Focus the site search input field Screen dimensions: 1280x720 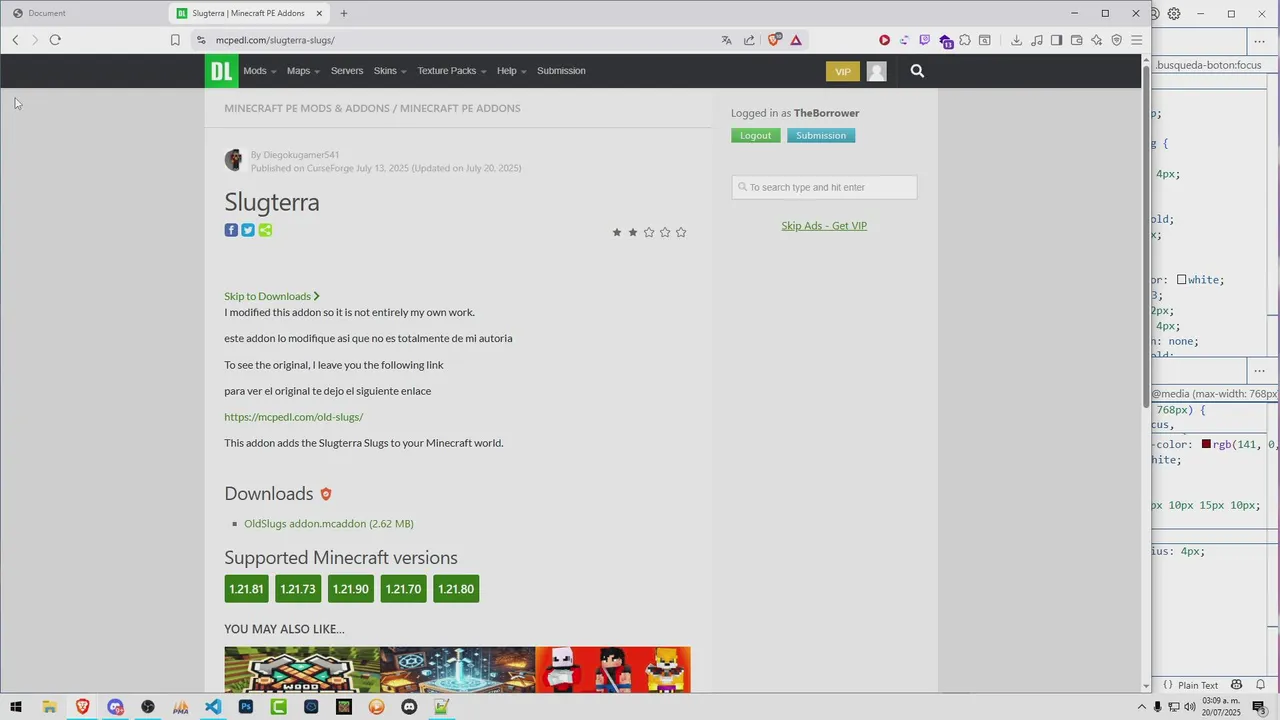824,187
